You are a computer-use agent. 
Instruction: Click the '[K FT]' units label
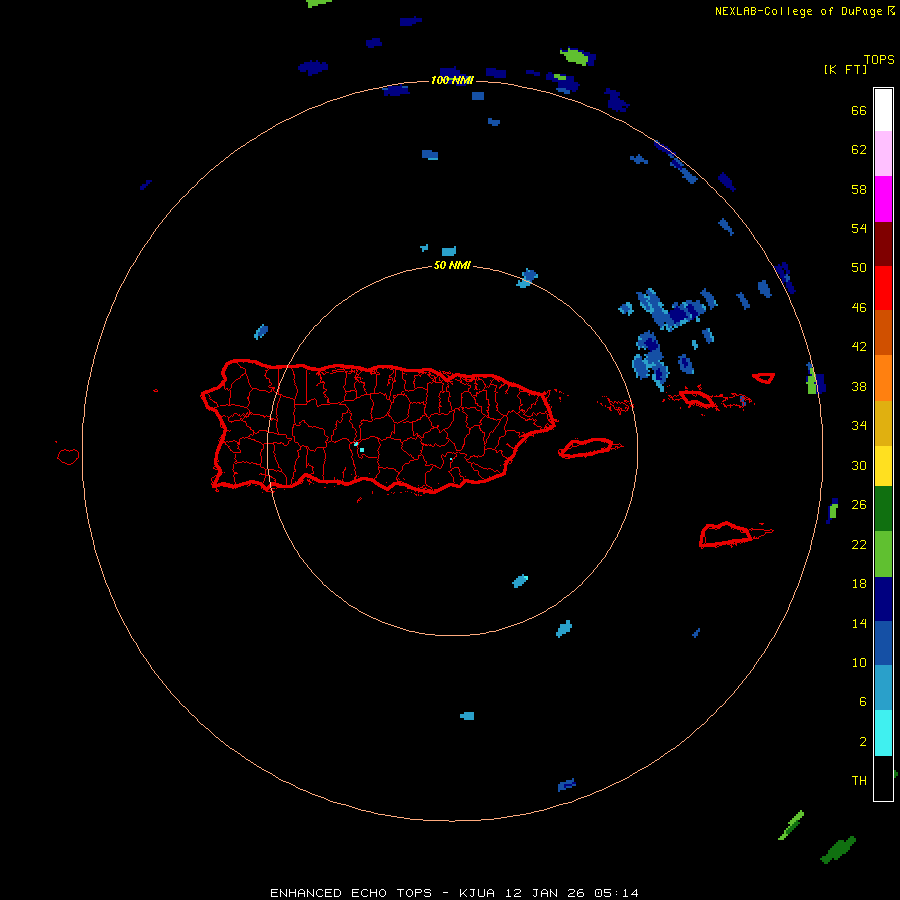[845, 69]
